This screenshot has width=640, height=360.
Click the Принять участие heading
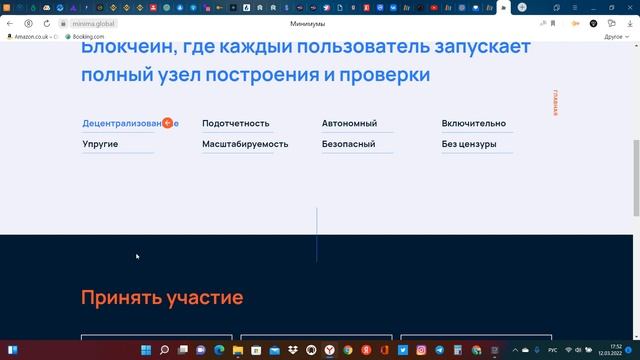click(162, 297)
